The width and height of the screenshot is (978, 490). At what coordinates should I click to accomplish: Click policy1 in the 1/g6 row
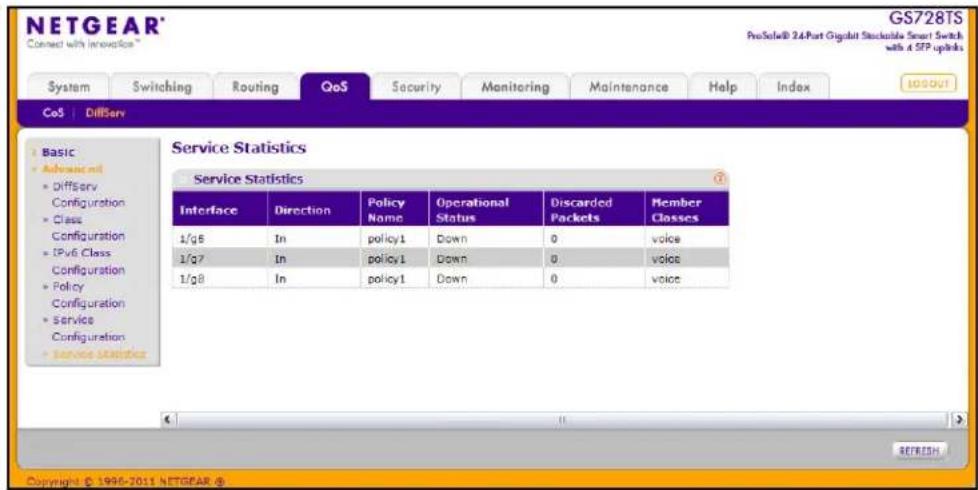coord(387,238)
